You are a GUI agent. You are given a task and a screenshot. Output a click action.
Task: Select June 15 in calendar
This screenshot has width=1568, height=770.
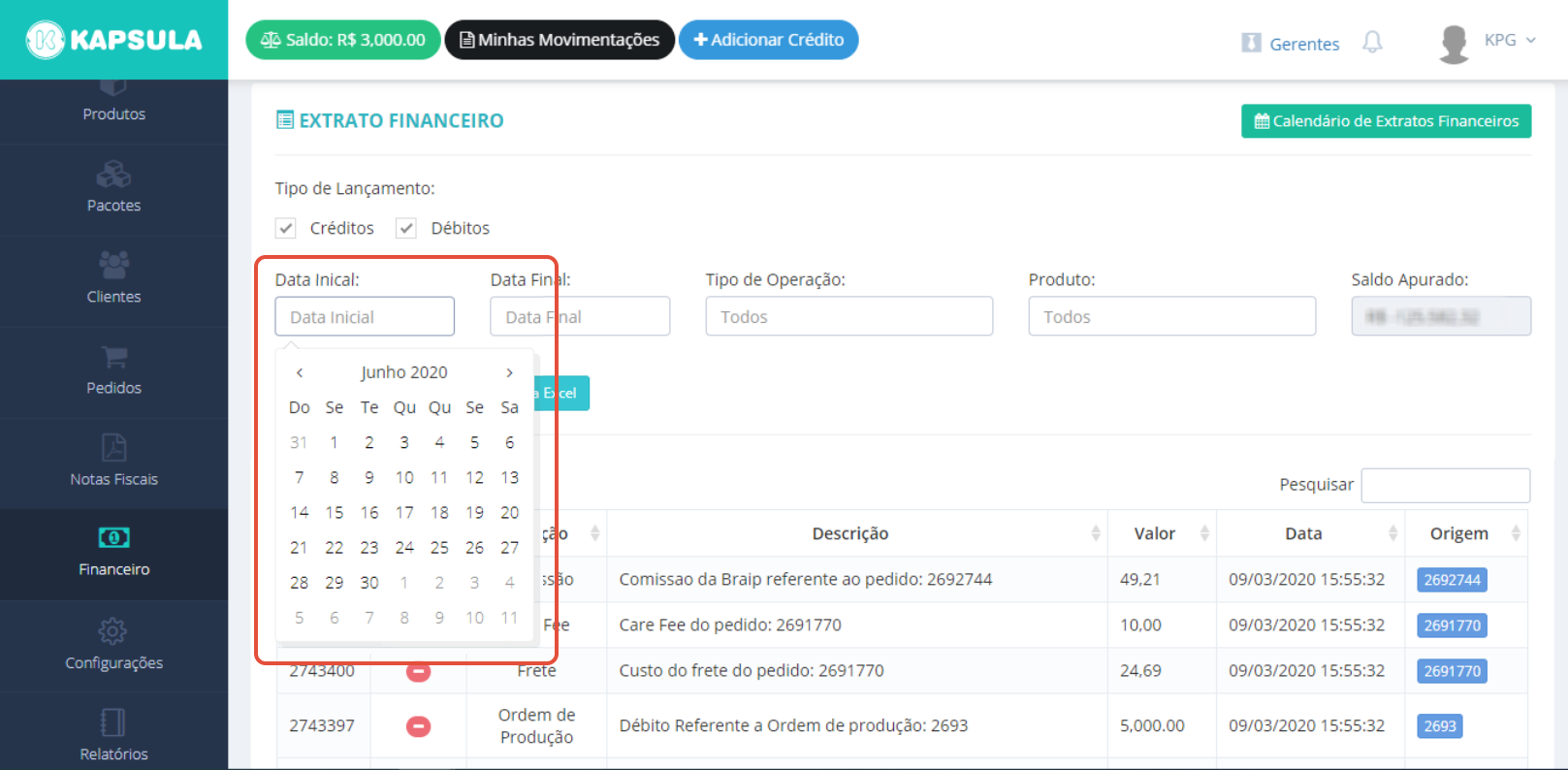click(x=335, y=512)
